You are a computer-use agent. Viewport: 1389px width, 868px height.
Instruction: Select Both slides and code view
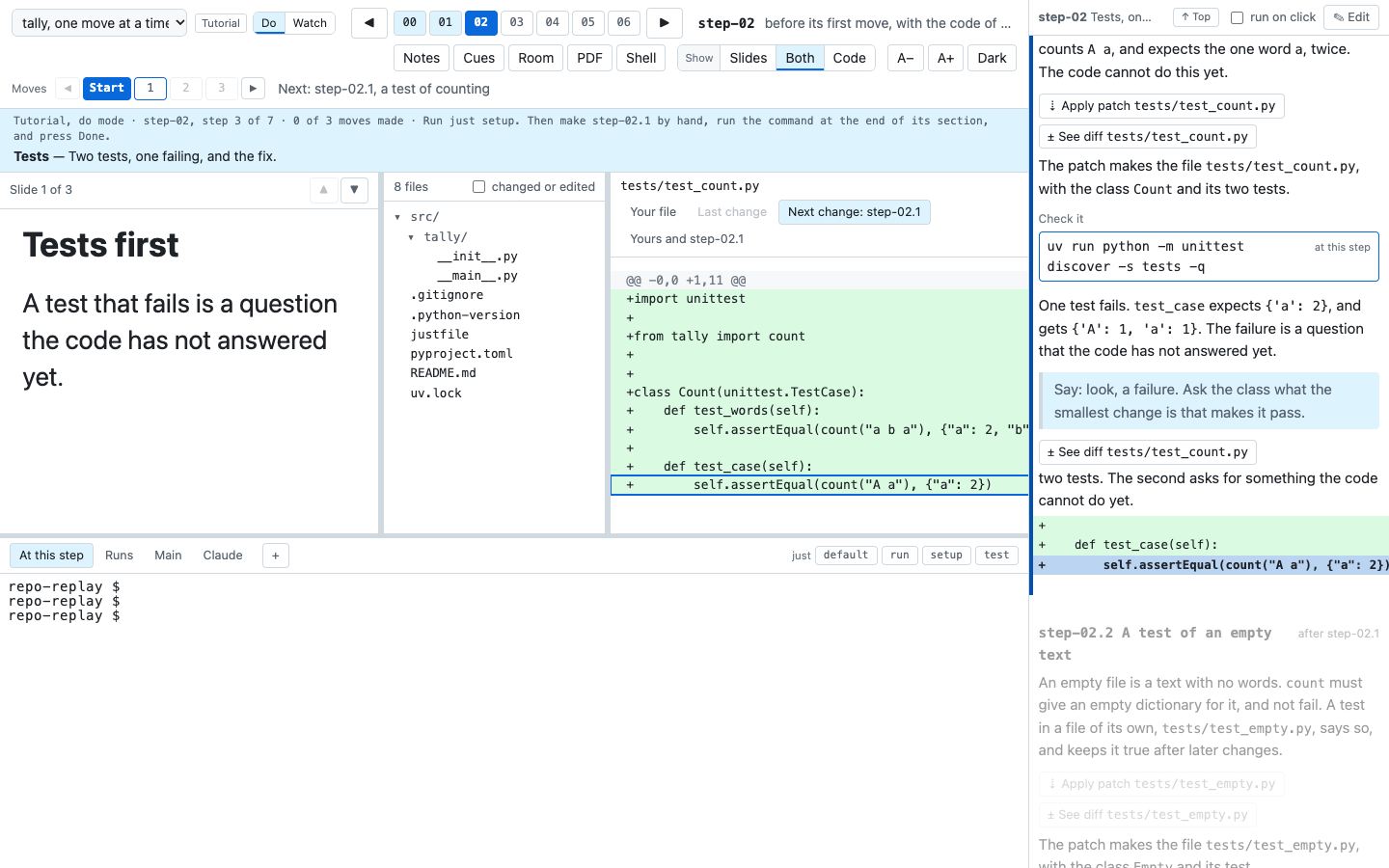point(800,58)
